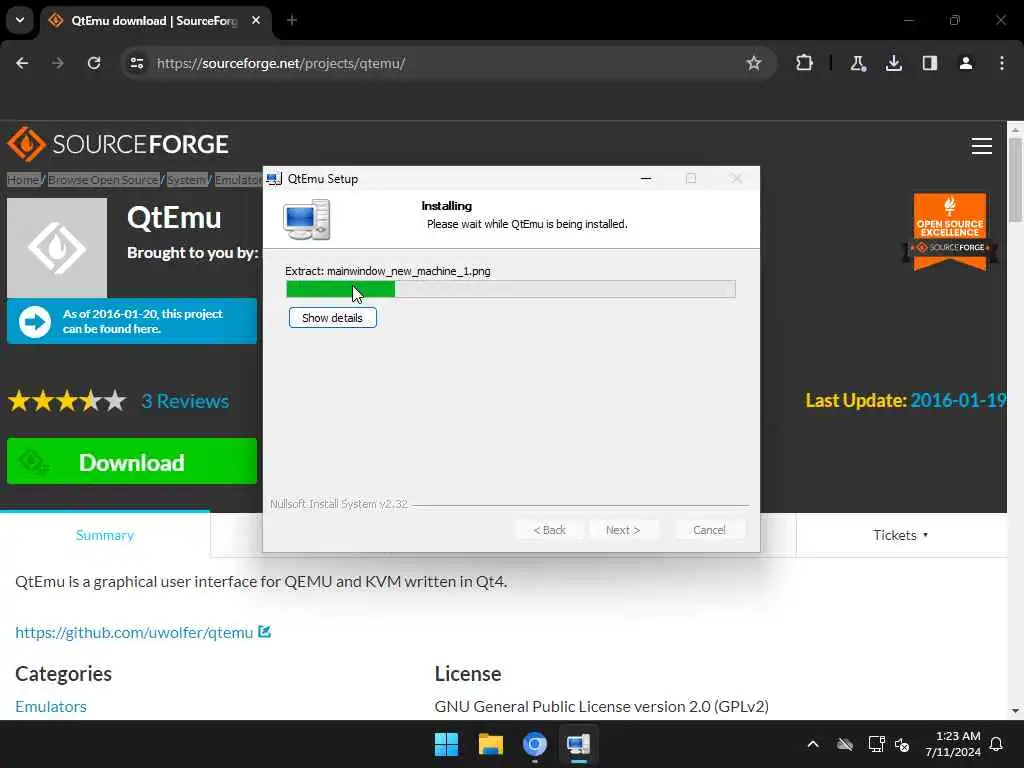Open the github.com/uwolfer/qtemu link
The height and width of the screenshot is (768, 1024).
(x=134, y=632)
